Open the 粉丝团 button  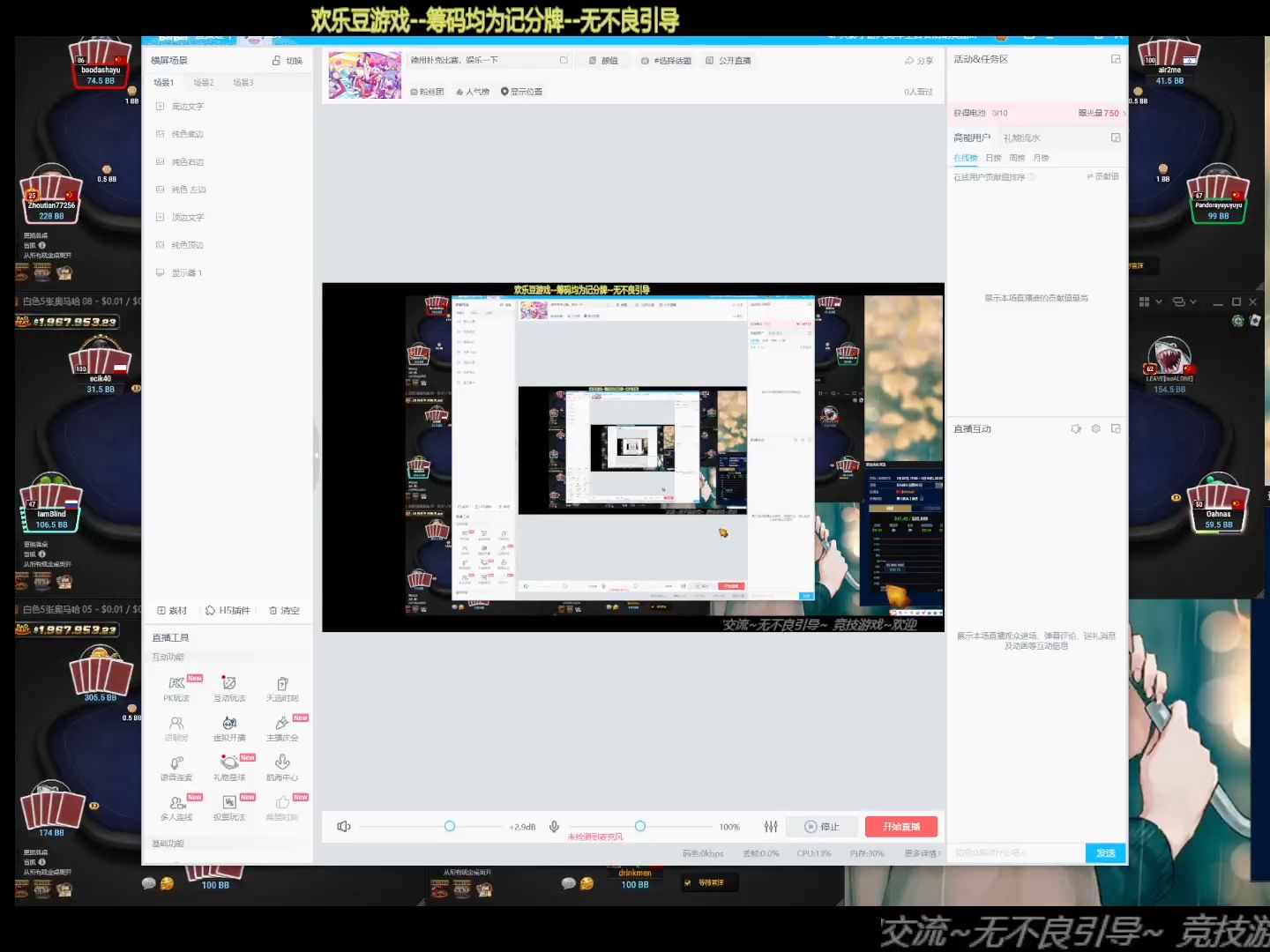[427, 92]
